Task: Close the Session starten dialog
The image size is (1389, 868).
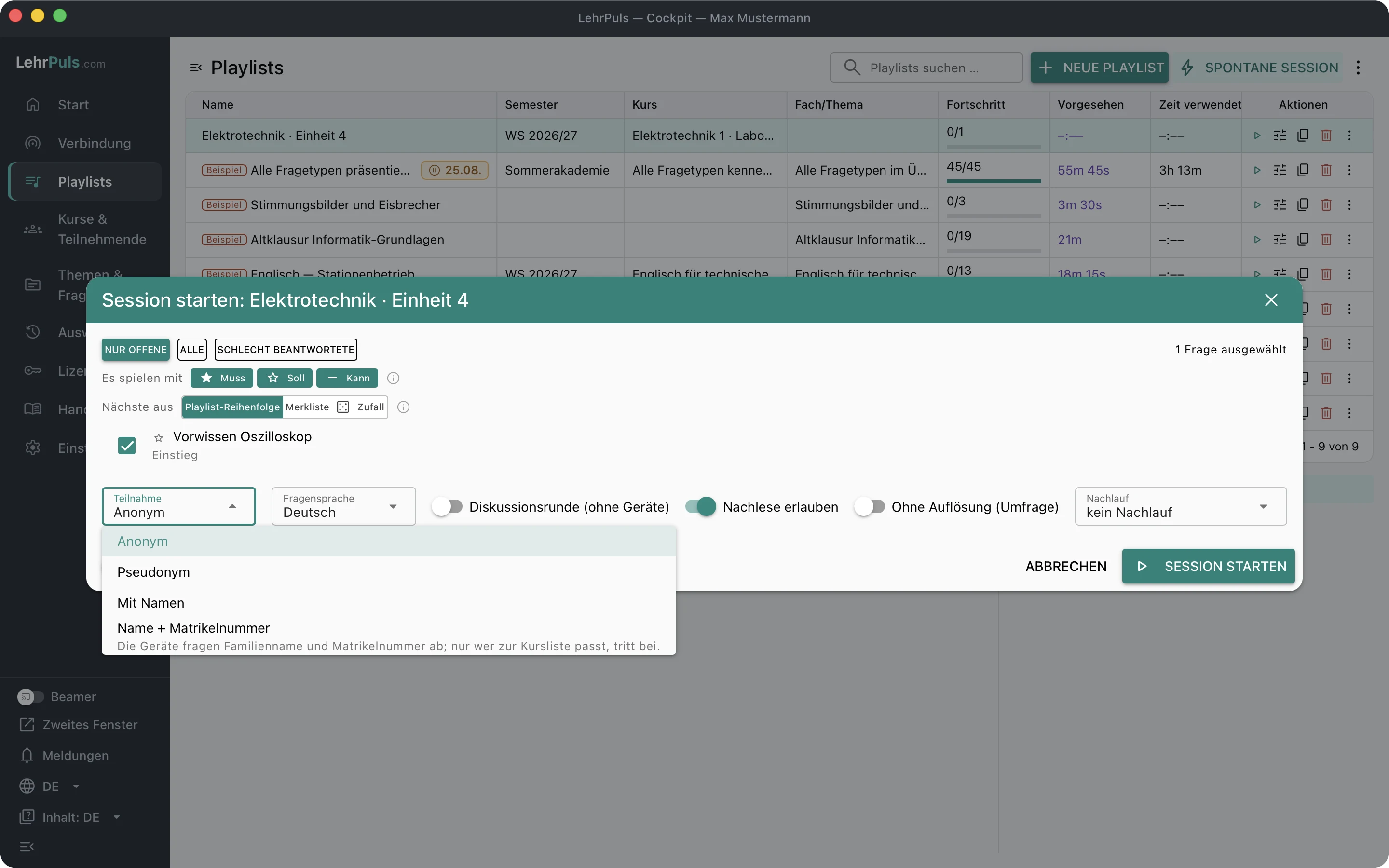Action: pyautogui.click(x=1271, y=300)
